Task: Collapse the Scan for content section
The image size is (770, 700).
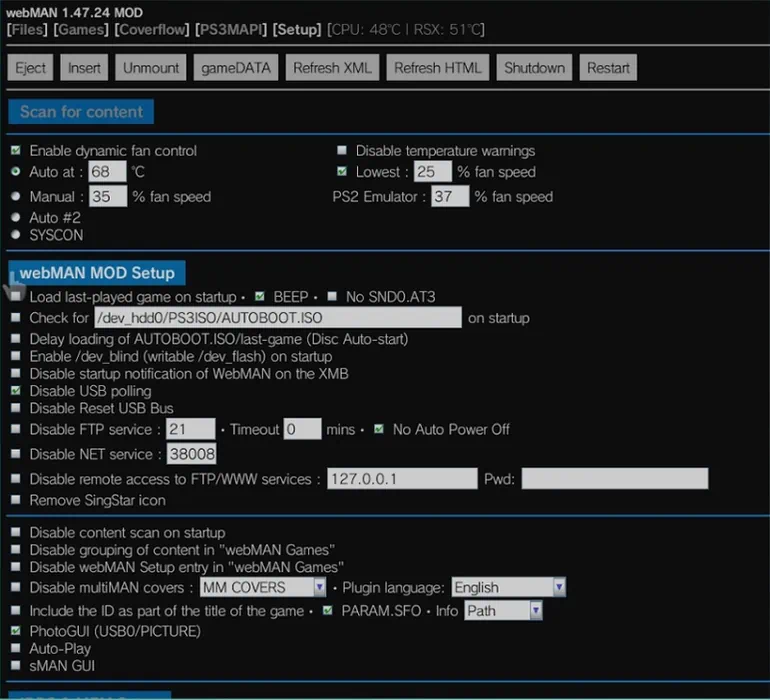Action: click(81, 112)
